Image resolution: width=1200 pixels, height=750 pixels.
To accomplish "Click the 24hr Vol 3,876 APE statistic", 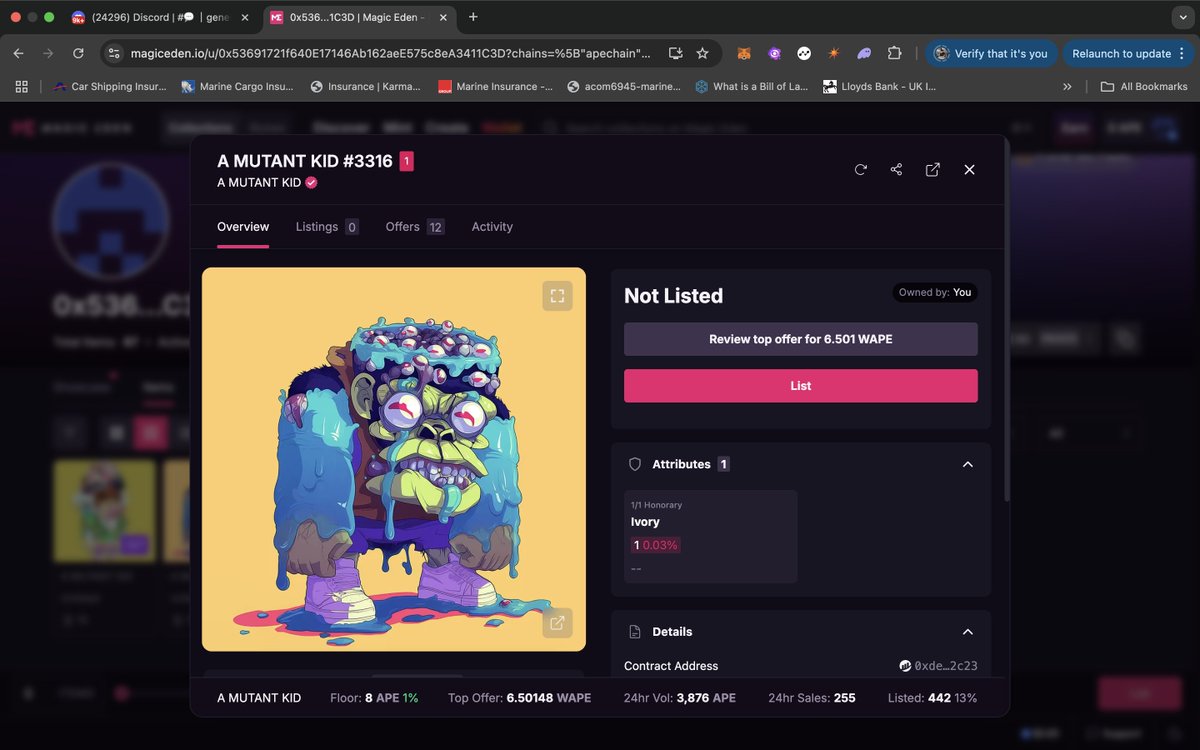I will tap(680, 698).
